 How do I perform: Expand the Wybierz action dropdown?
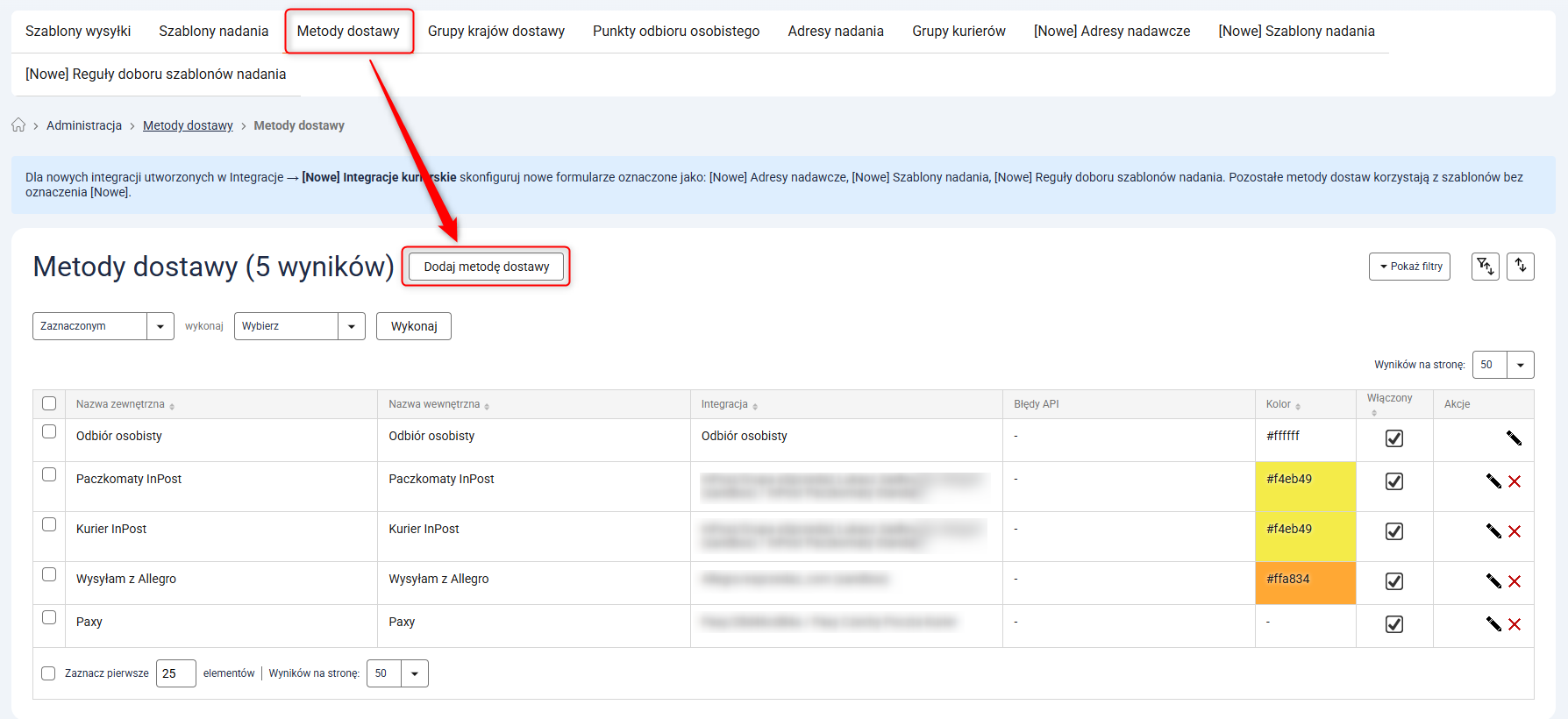pos(299,326)
